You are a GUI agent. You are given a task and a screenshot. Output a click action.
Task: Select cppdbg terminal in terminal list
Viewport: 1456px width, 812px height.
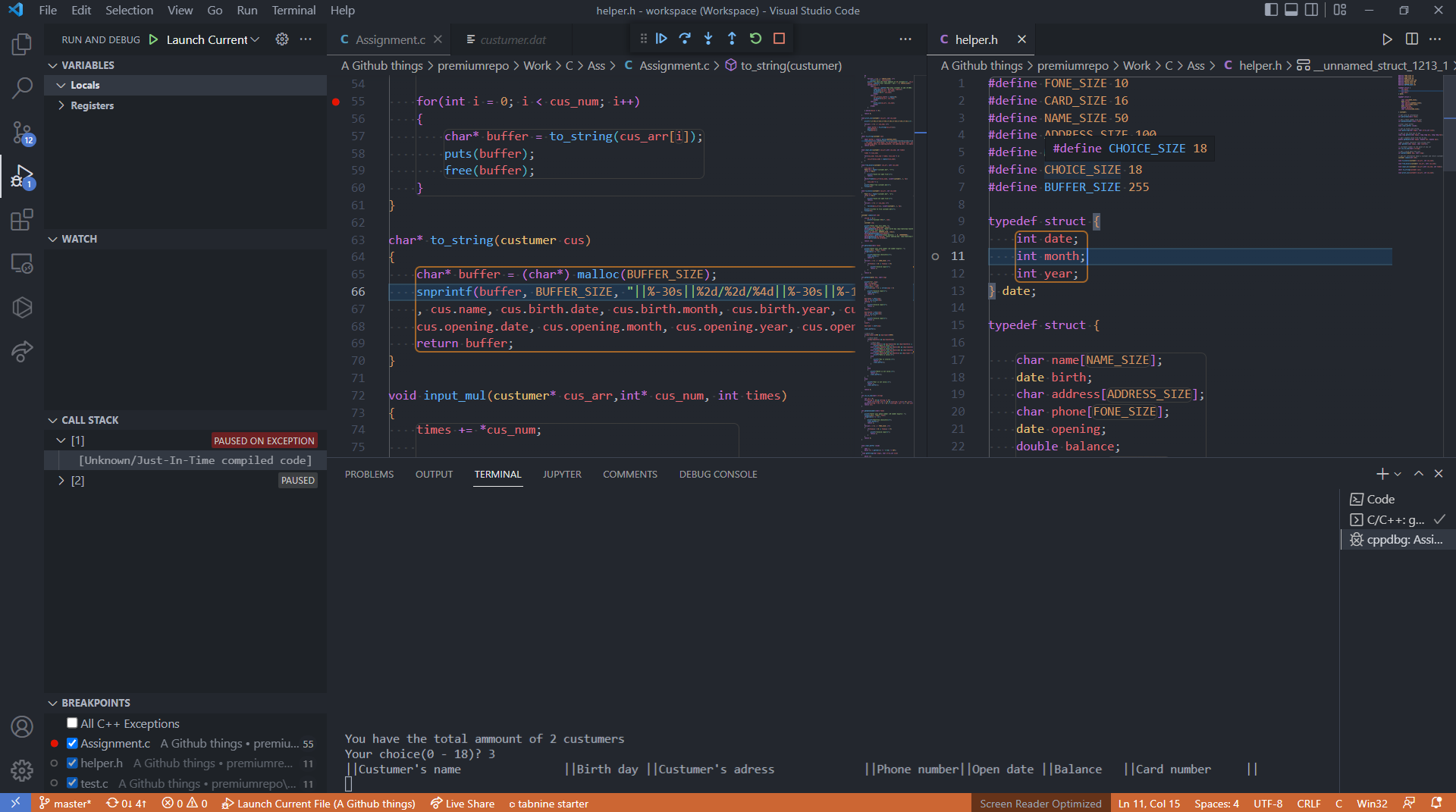[1398, 540]
